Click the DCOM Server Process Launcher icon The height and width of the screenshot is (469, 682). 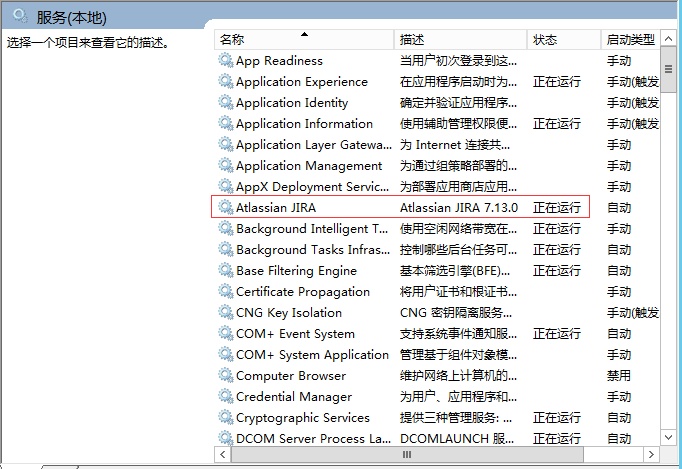click(x=226, y=438)
